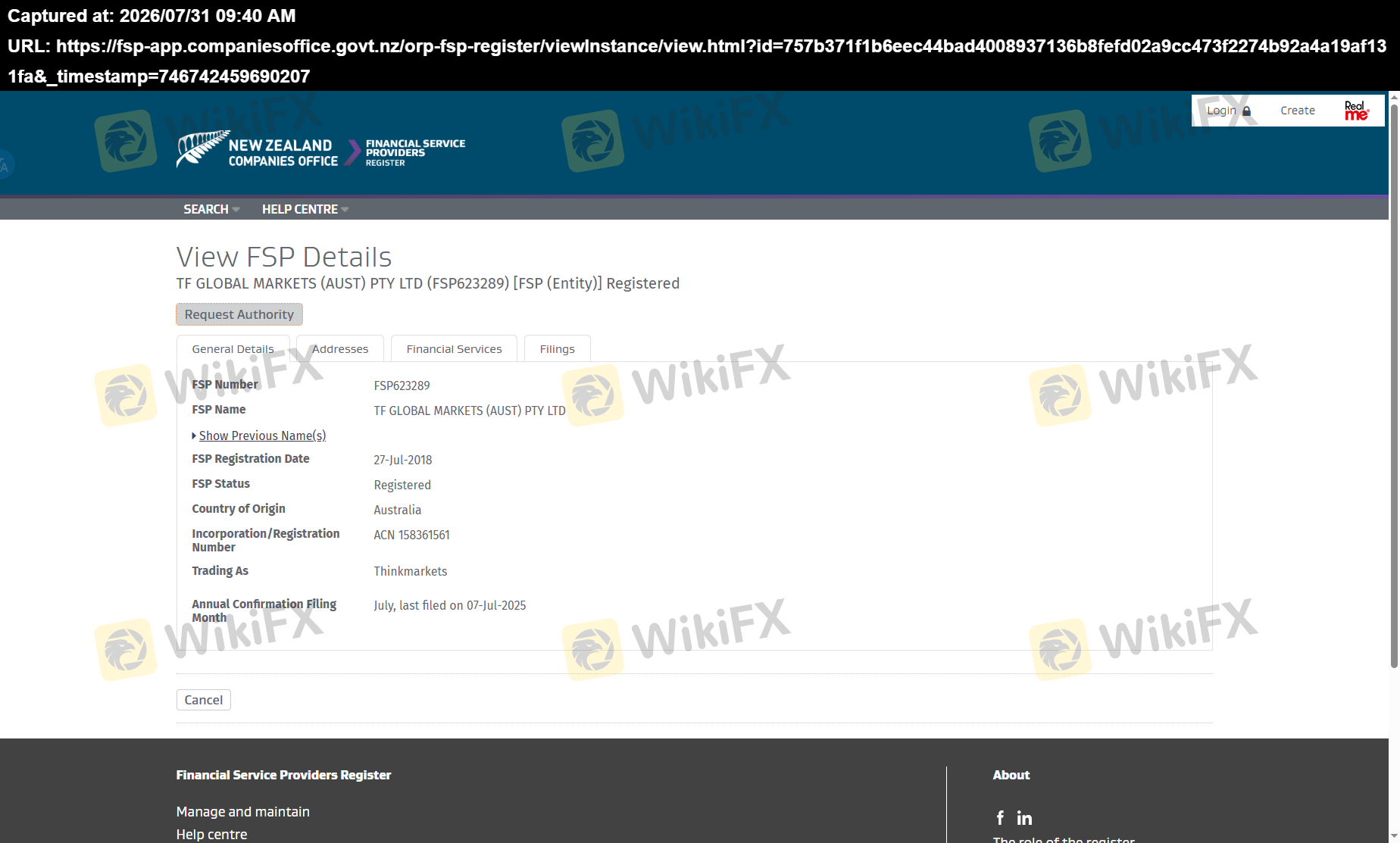Open the RealMe logo link
The height and width of the screenshot is (843, 1400).
pos(1356,111)
